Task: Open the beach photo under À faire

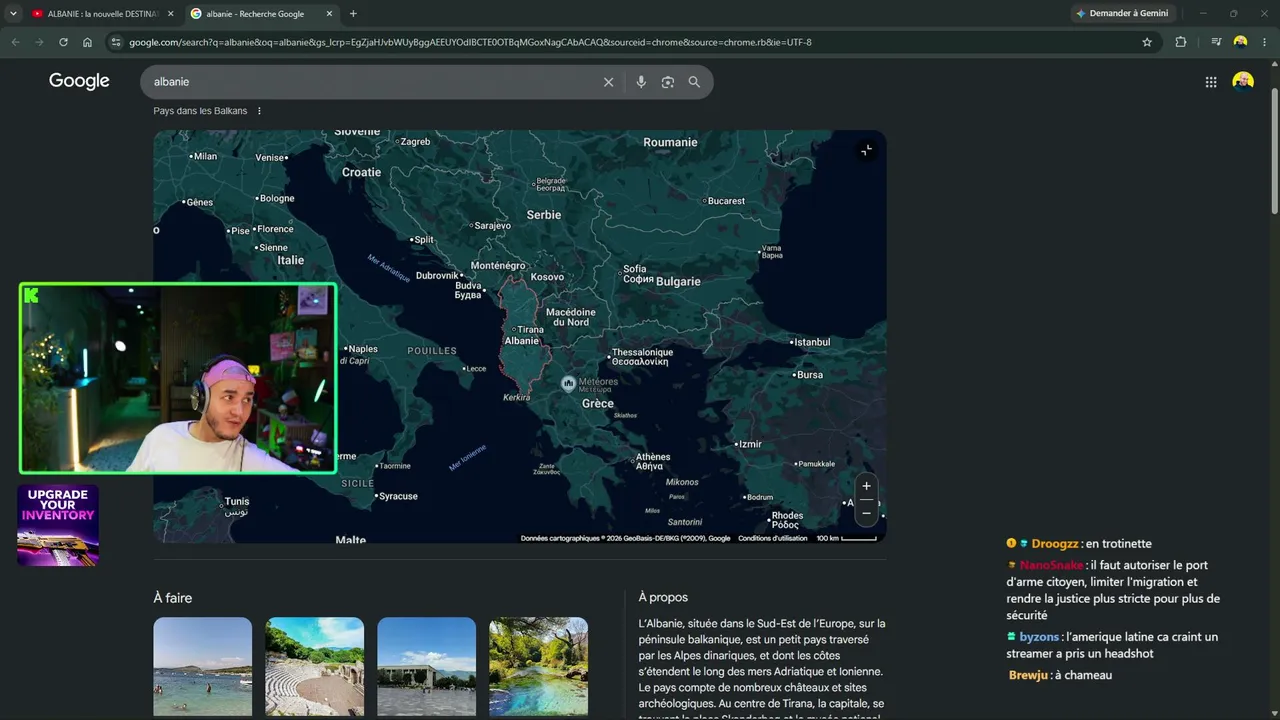Action: tap(203, 666)
